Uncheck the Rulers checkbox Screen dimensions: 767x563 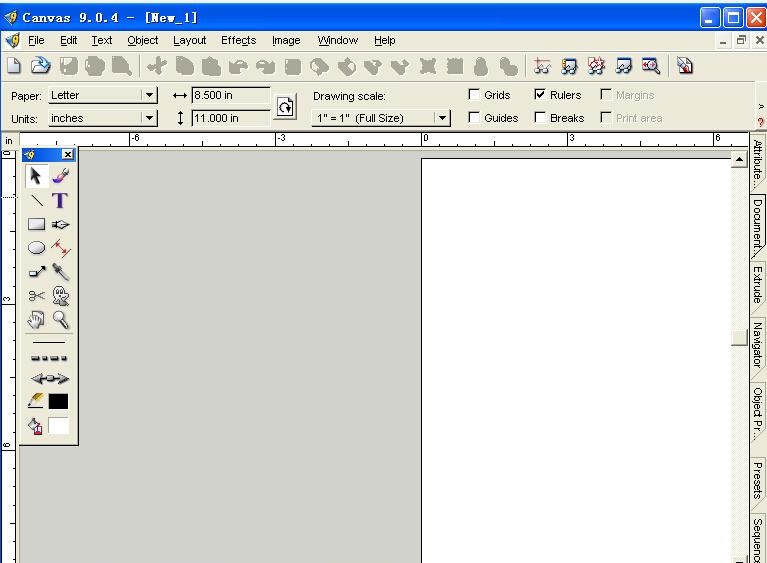pos(540,95)
